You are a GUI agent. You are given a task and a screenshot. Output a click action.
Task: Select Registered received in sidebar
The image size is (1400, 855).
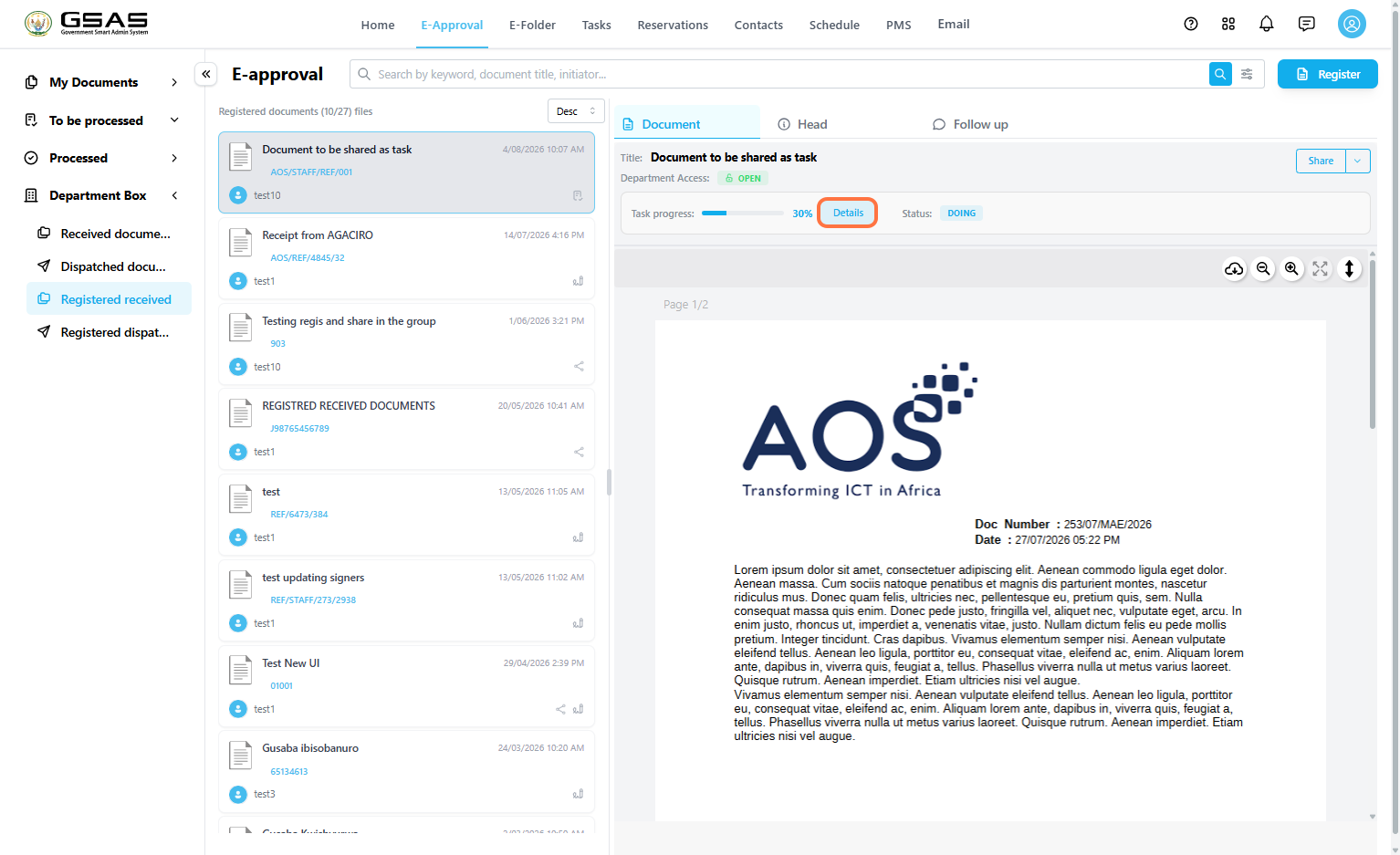pos(109,299)
